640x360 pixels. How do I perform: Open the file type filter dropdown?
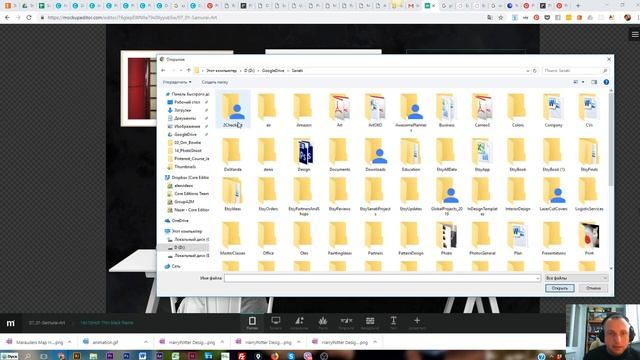pyautogui.click(x=576, y=278)
